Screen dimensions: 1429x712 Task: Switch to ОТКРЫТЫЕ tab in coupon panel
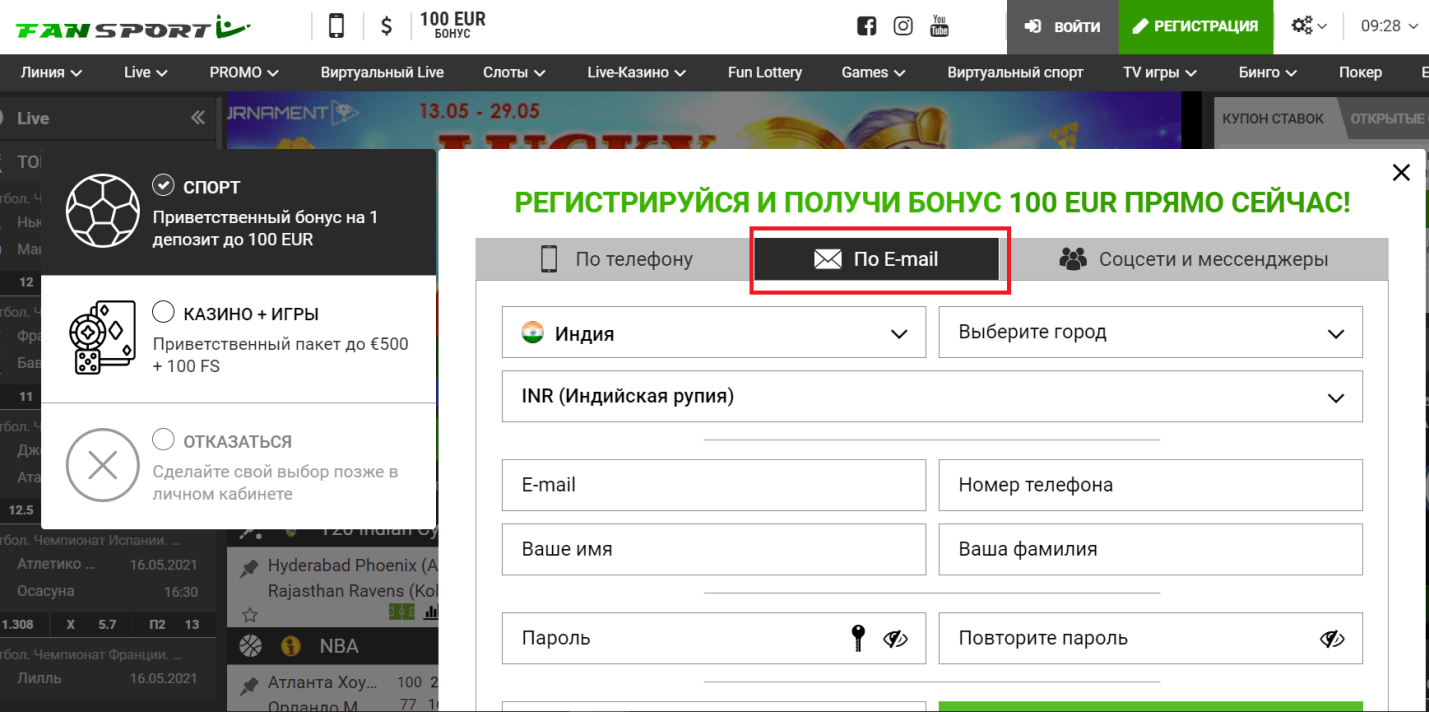tap(1386, 118)
